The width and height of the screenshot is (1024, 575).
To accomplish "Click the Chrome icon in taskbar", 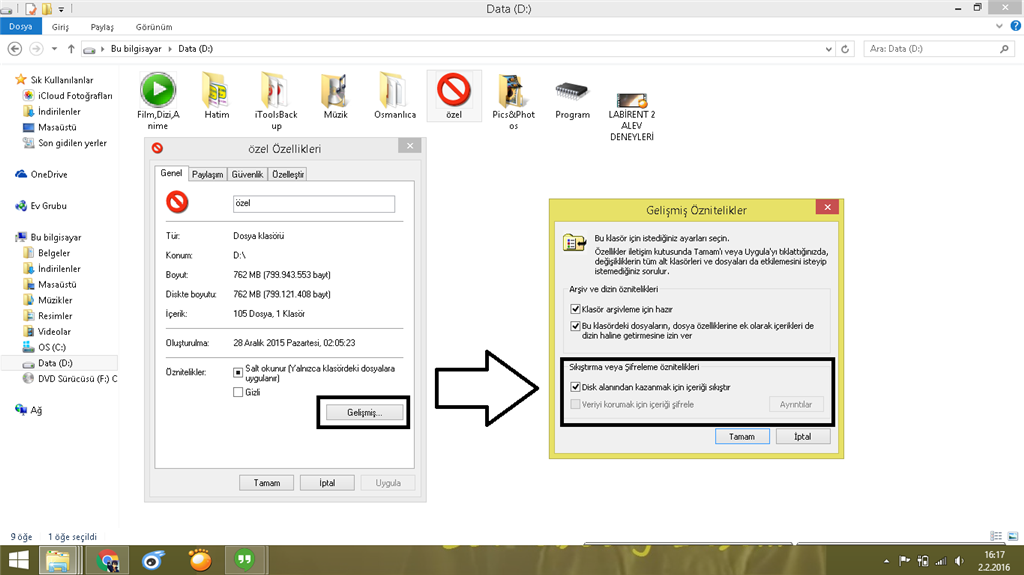I will click(108, 560).
